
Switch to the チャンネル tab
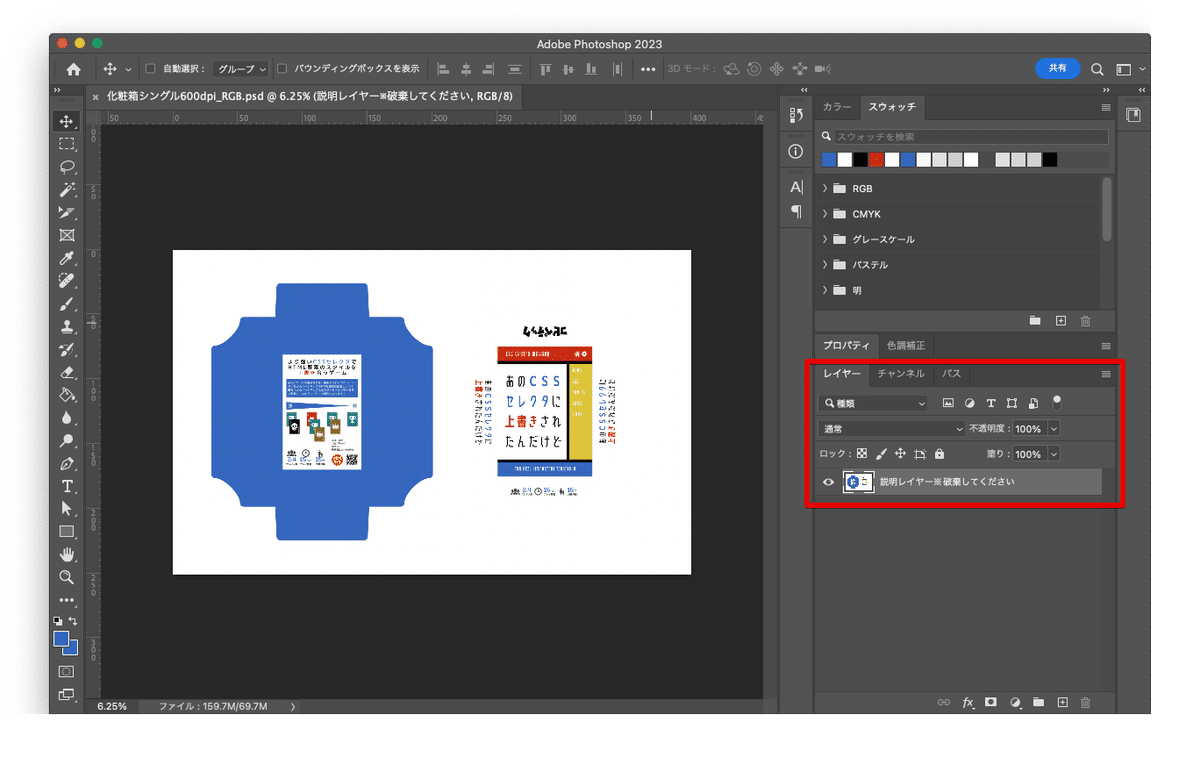pos(901,373)
